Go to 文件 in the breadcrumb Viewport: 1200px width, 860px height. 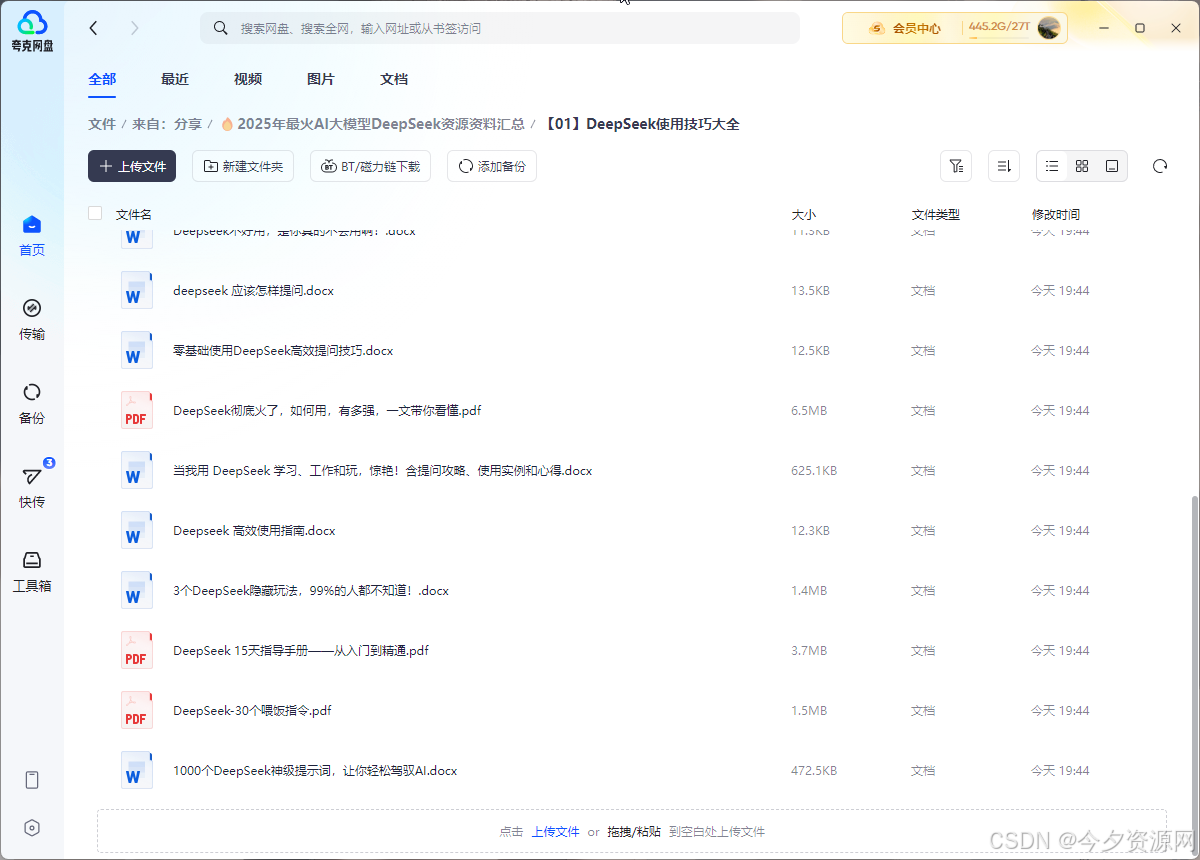102,124
